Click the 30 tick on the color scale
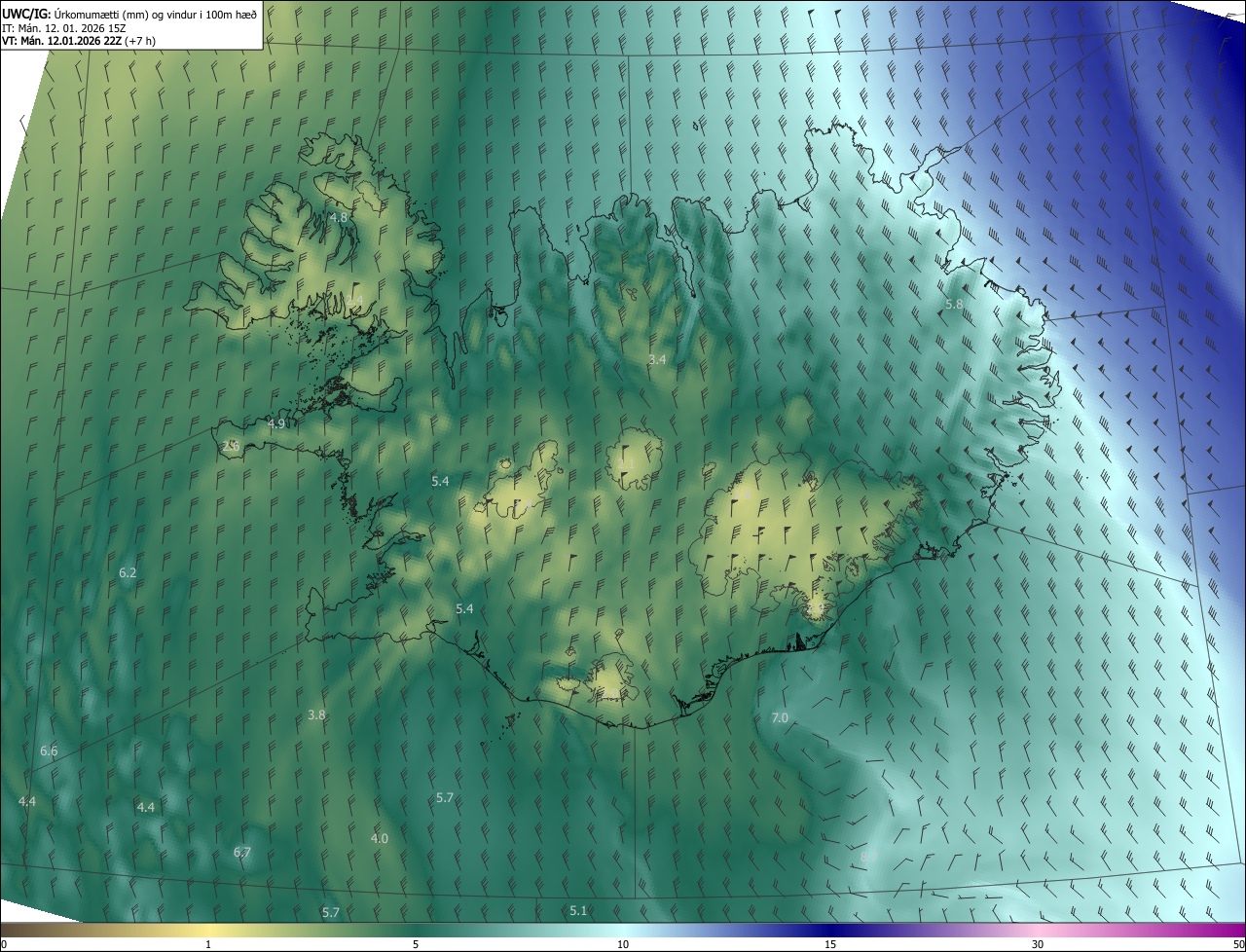Screen dimensions: 1246x952 pos(1038,945)
